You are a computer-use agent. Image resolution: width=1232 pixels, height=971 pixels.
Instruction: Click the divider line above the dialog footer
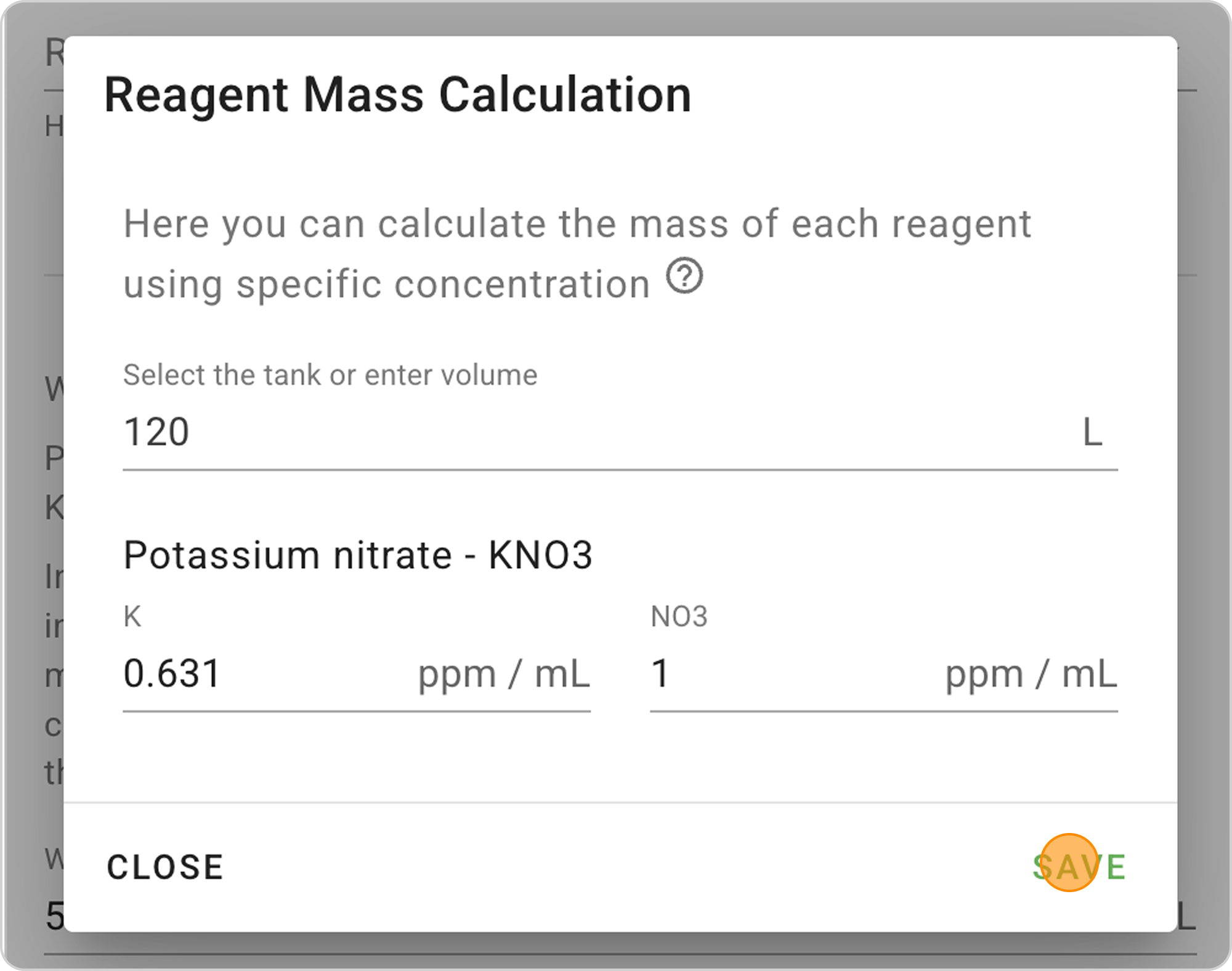(x=616, y=803)
